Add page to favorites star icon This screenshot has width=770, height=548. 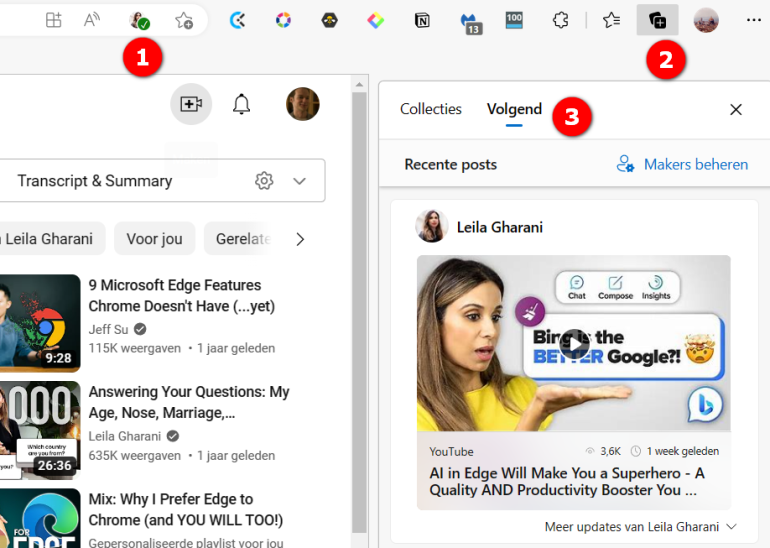[x=184, y=21]
